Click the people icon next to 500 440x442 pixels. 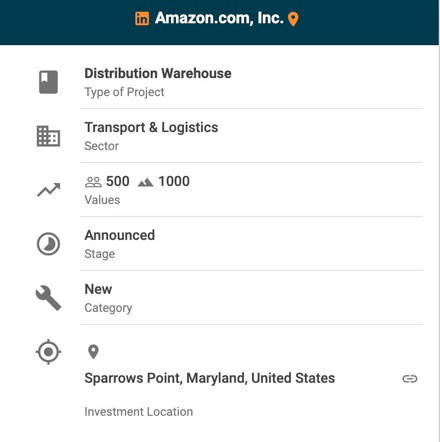93,182
